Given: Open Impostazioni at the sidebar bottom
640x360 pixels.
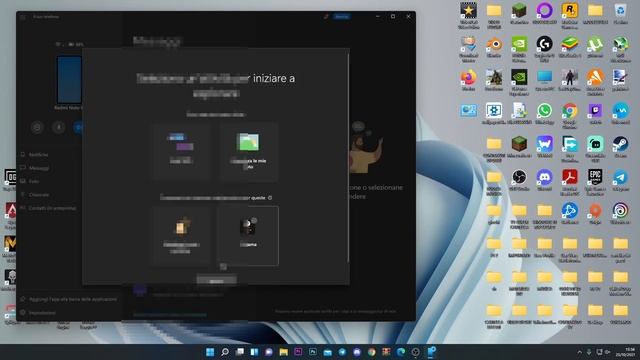Looking at the screenshot, I should point(42,313).
